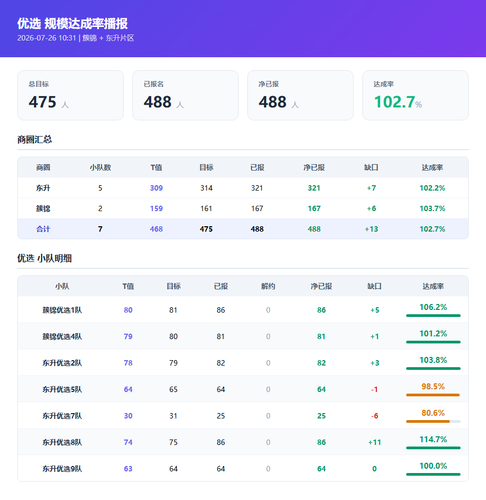Click the +5 缺口 value
Viewport: 486px width, 500px height.
[375, 310]
